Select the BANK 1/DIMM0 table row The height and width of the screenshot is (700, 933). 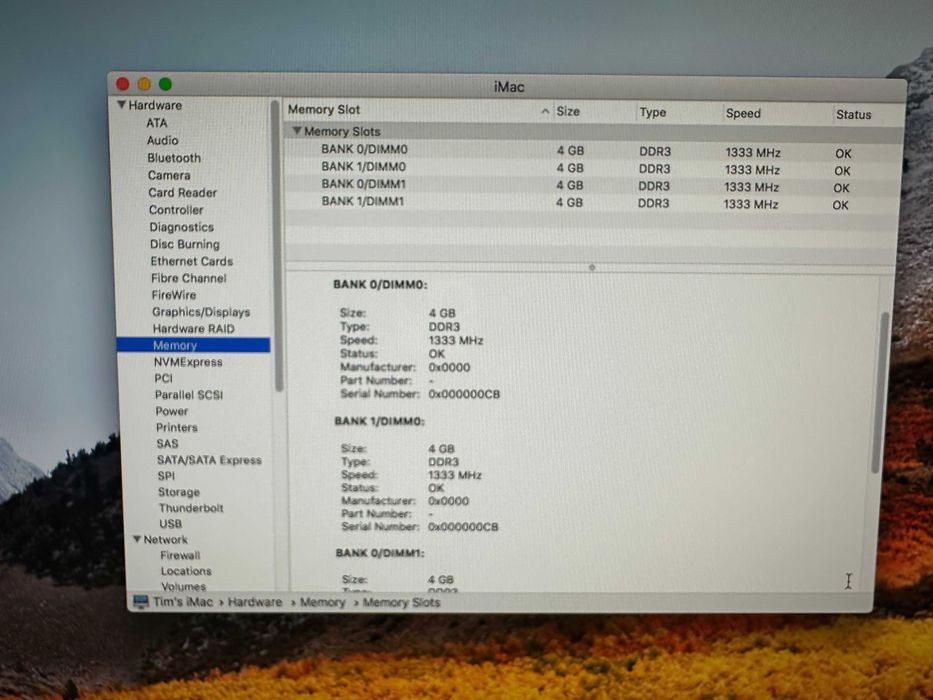592,168
